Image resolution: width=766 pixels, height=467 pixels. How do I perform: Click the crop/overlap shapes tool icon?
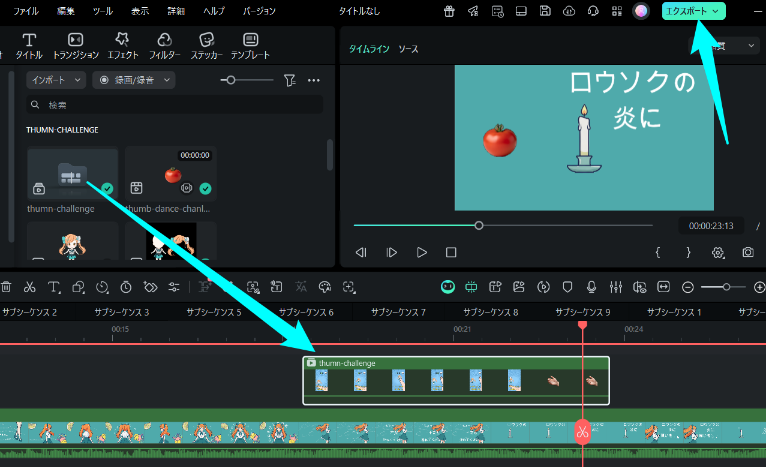(x=78, y=287)
